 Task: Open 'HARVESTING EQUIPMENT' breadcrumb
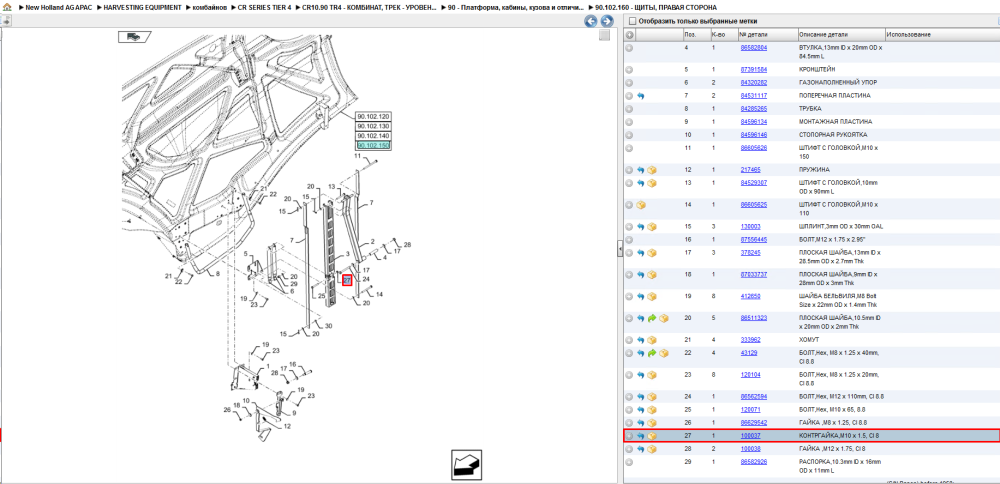click(x=142, y=7)
